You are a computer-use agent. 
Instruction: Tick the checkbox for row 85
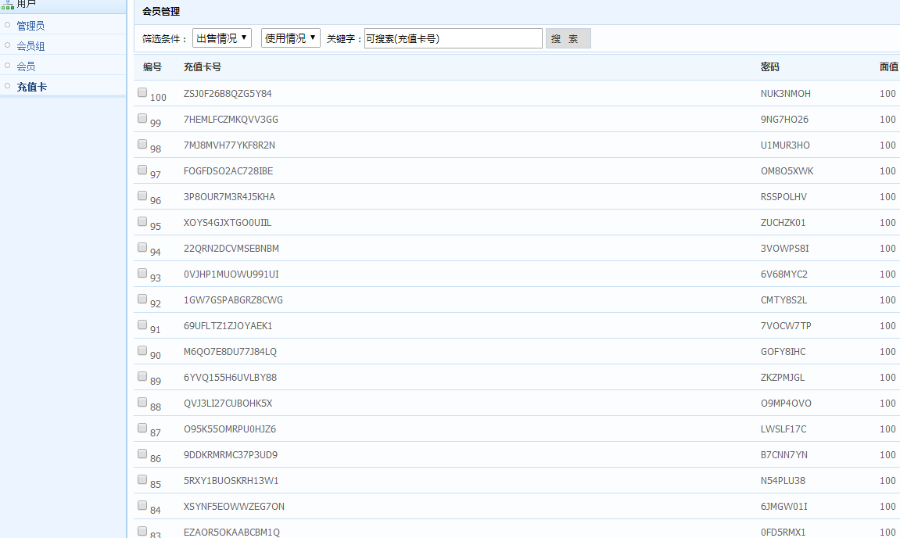[142, 480]
